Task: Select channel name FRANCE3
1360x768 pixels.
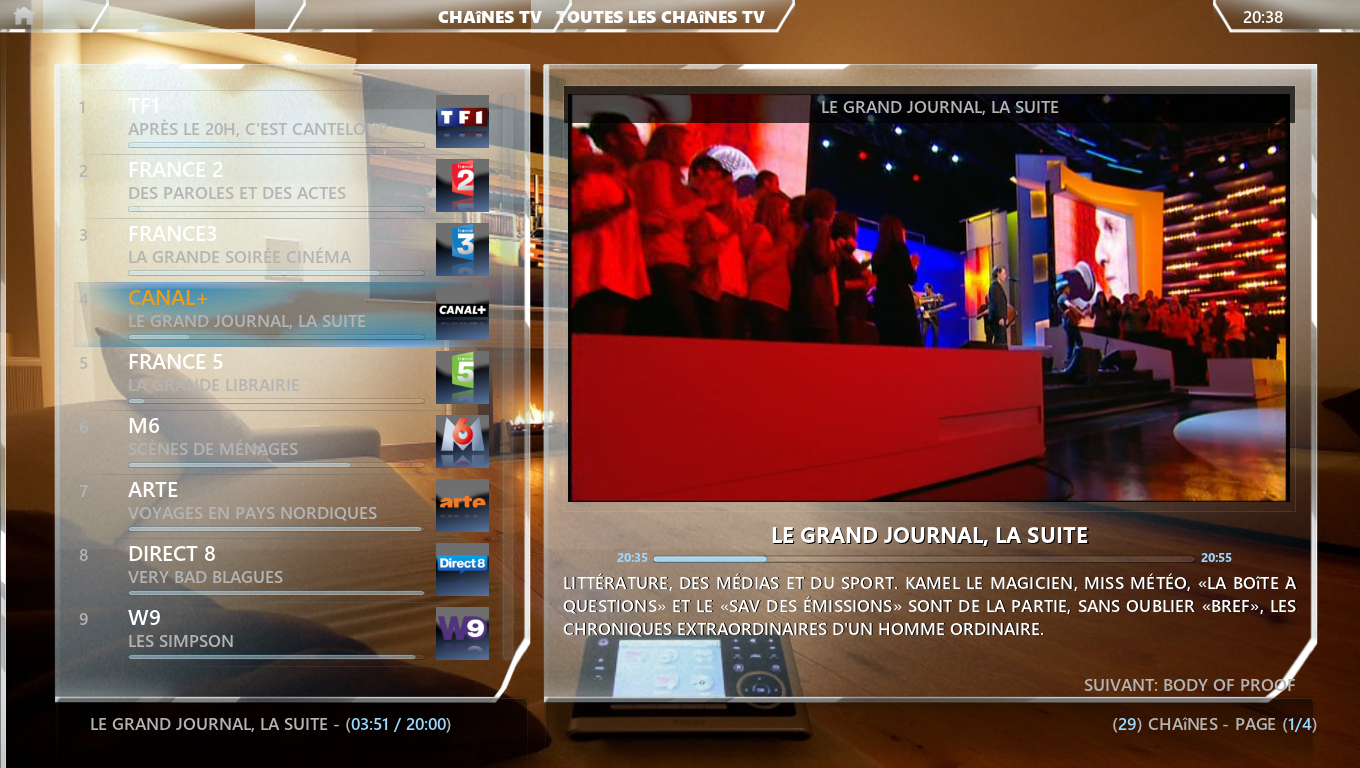Action: click(x=172, y=234)
